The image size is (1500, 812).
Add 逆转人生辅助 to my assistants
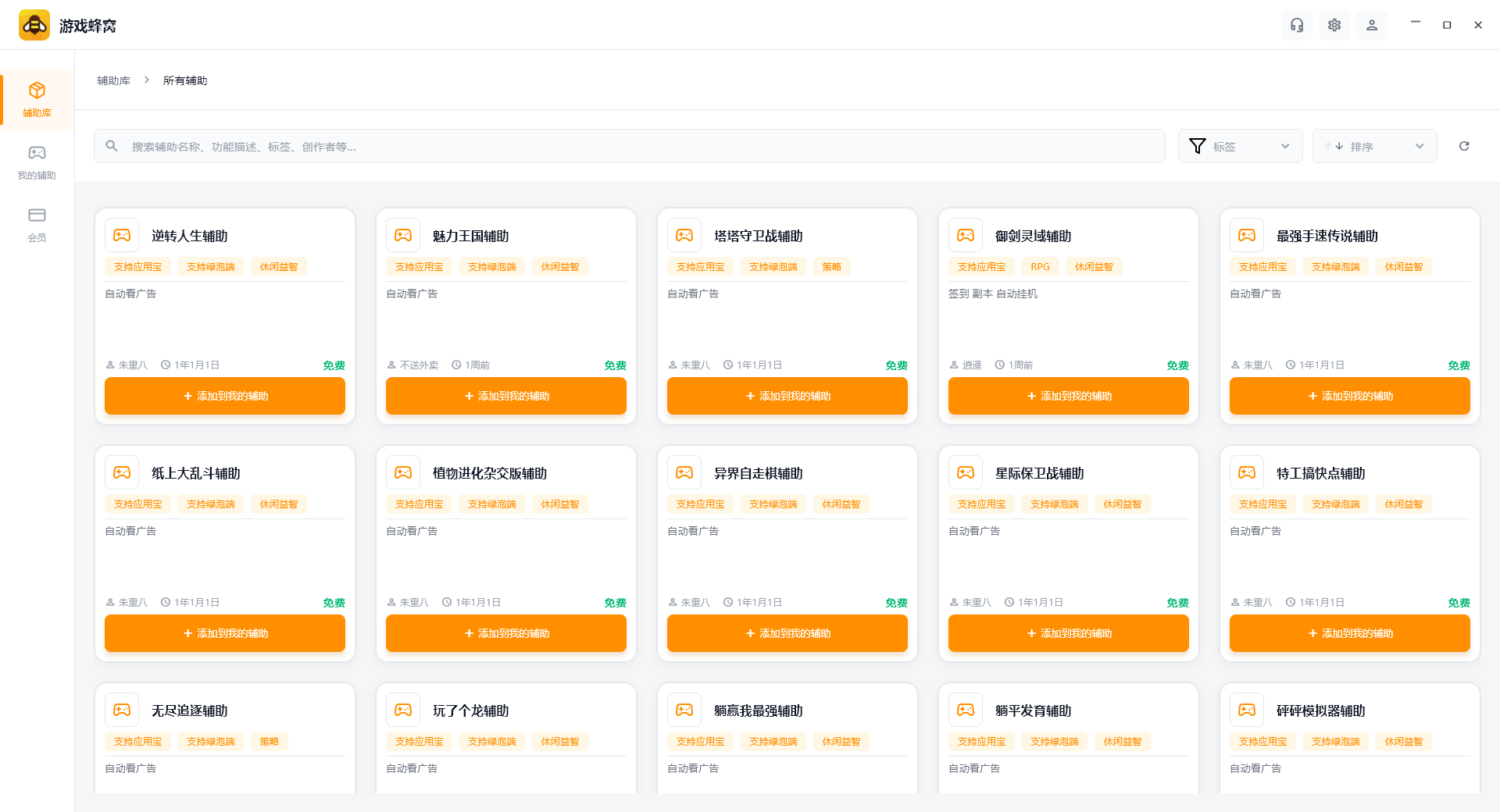(225, 396)
